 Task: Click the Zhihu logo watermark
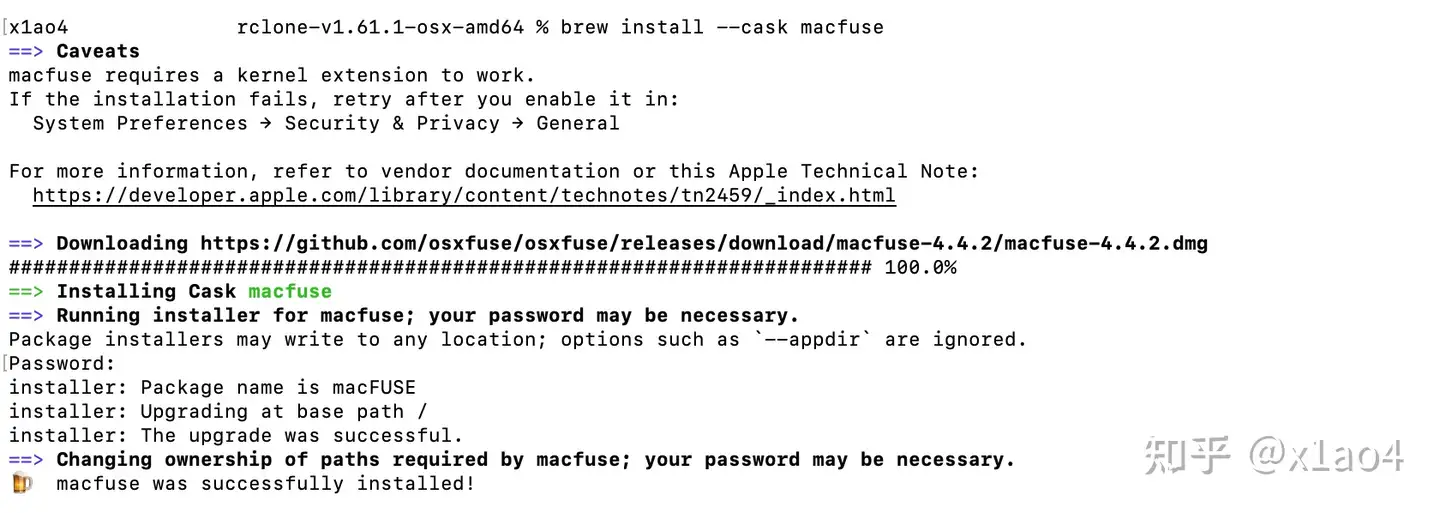click(1186, 455)
